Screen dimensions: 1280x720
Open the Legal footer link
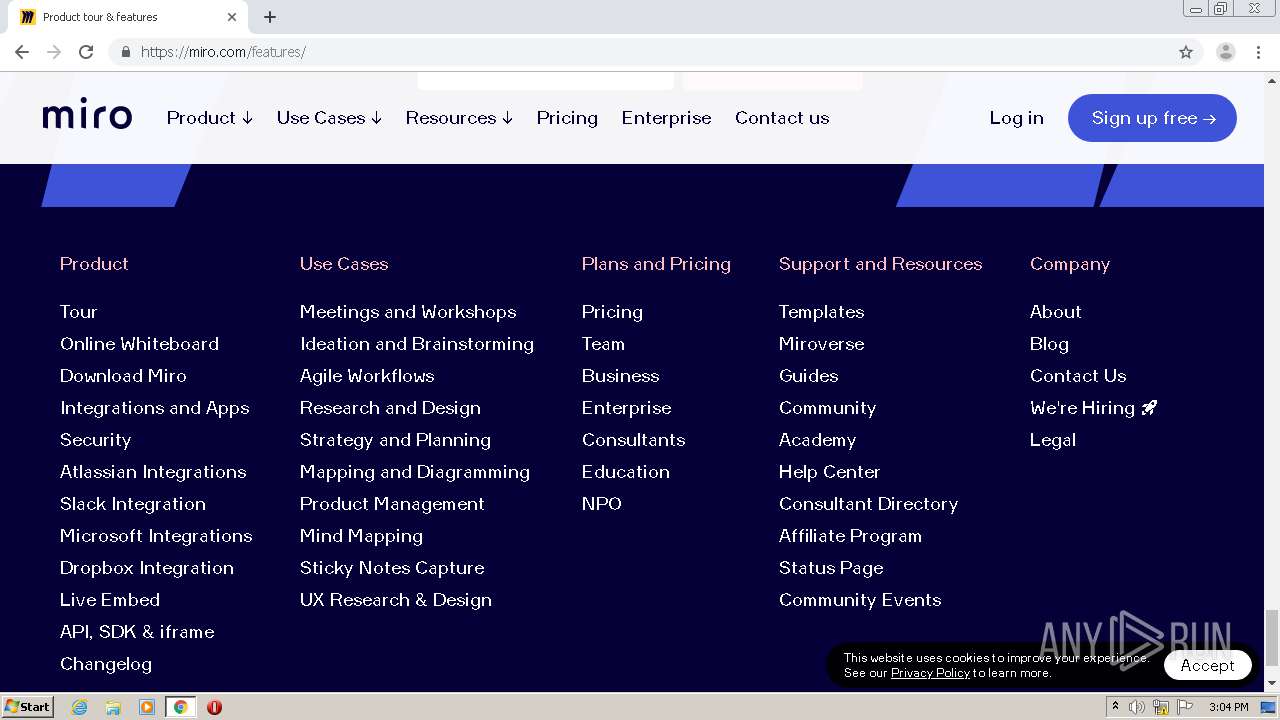[x=1053, y=440]
